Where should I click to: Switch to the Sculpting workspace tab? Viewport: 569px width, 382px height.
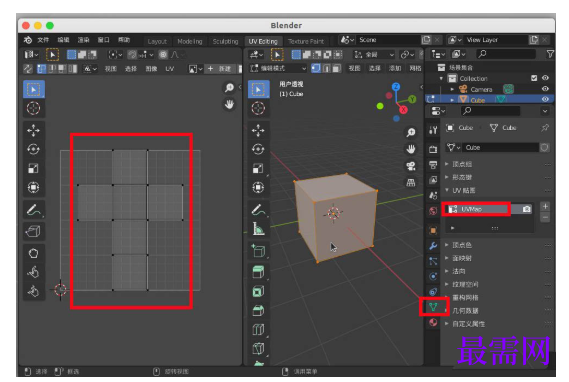click(x=225, y=41)
